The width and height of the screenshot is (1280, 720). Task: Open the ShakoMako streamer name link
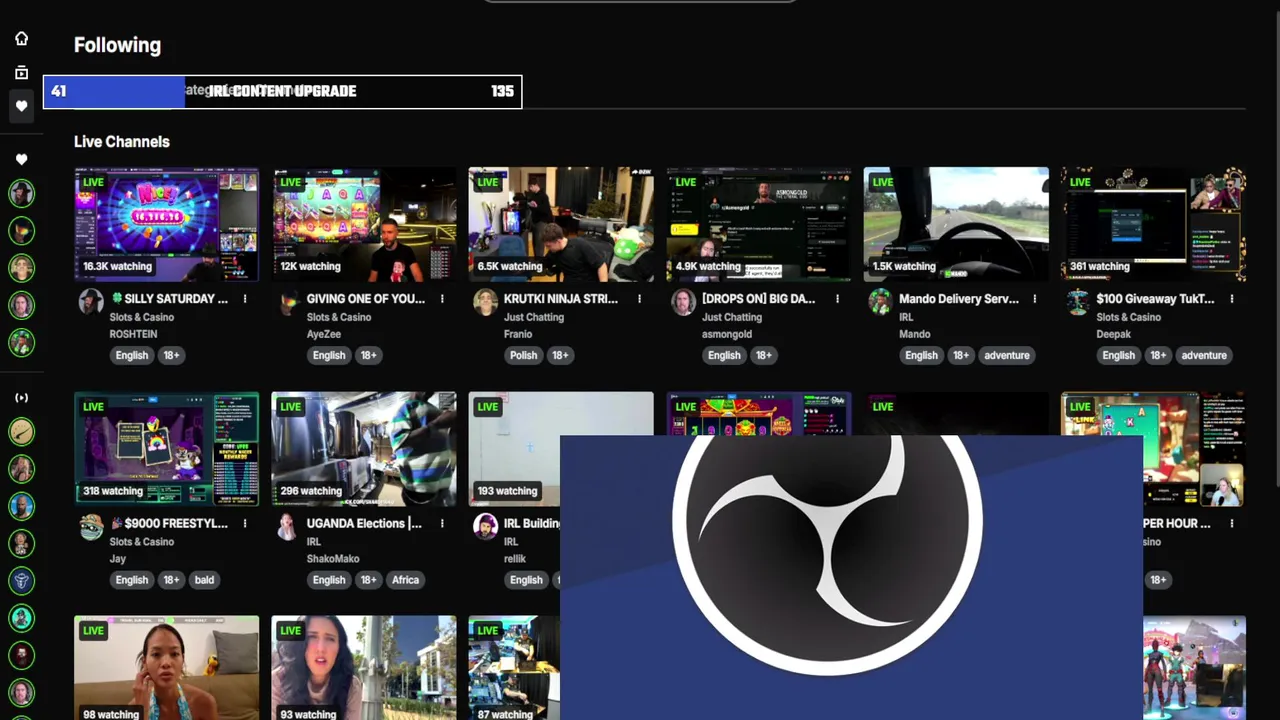(332, 558)
